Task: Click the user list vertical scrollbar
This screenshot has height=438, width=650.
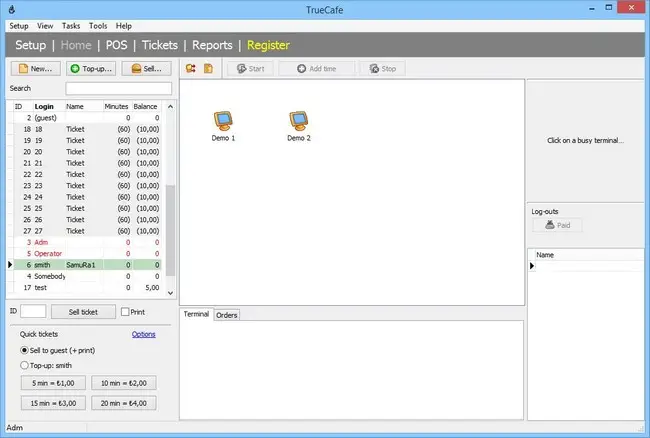Action: coord(170,199)
